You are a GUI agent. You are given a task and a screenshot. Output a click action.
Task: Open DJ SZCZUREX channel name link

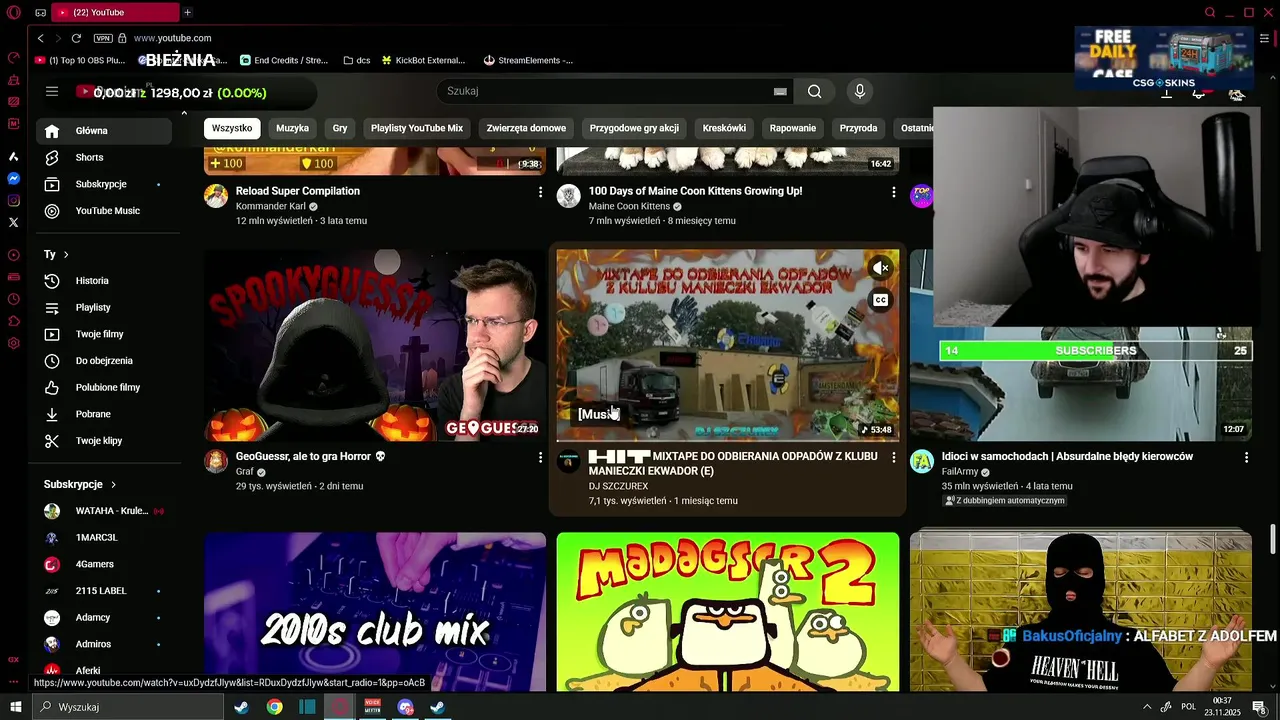point(618,486)
